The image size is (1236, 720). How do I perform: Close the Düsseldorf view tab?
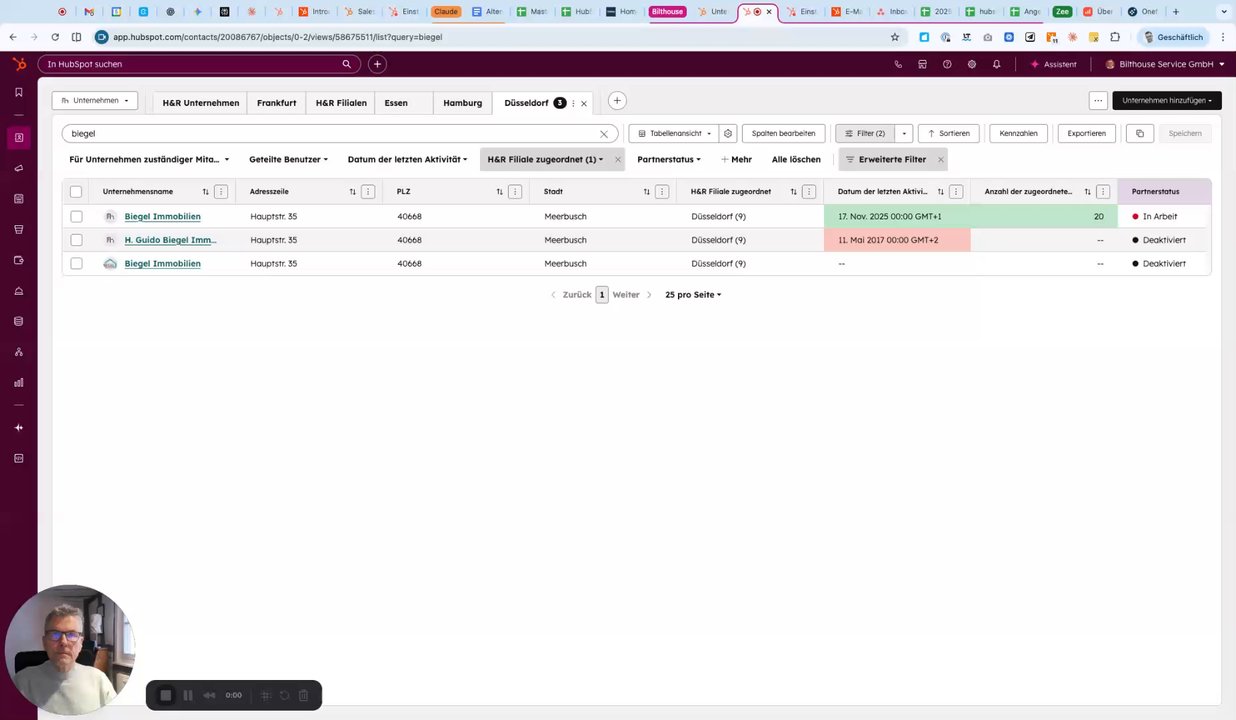[x=584, y=103]
